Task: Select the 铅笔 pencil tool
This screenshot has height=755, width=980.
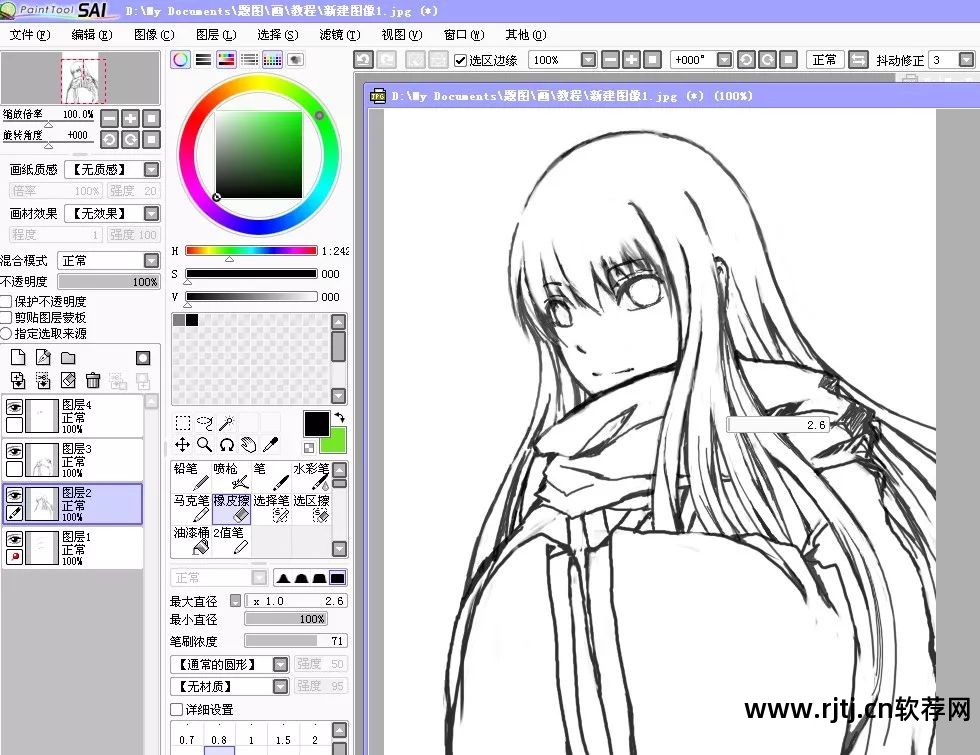Action: [191, 476]
